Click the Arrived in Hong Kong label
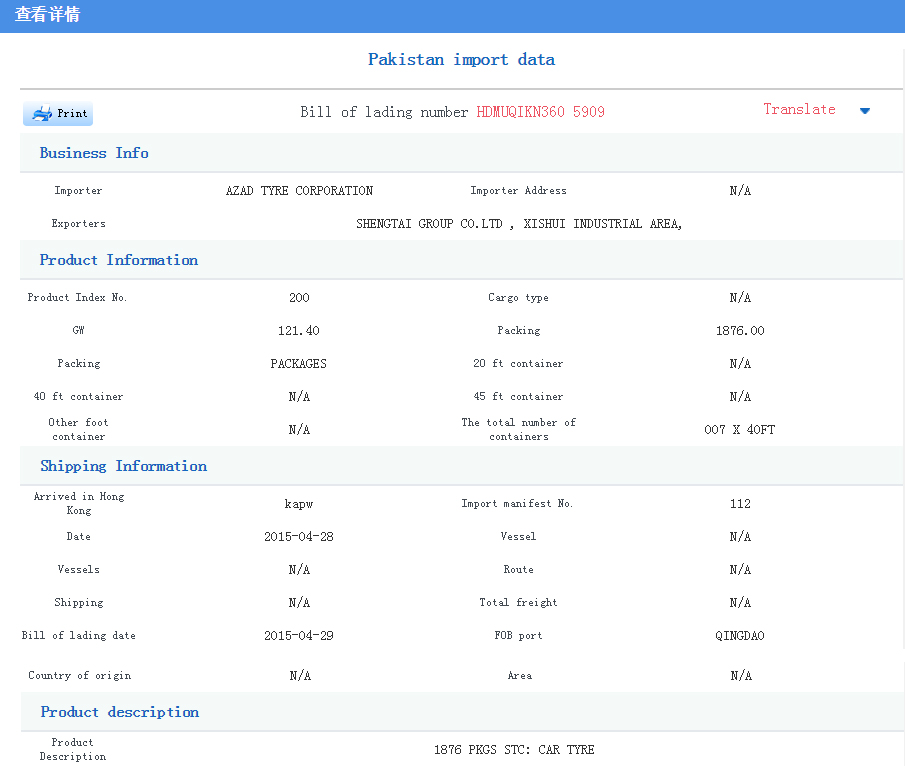The image size is (905, 783). (78, 503)
